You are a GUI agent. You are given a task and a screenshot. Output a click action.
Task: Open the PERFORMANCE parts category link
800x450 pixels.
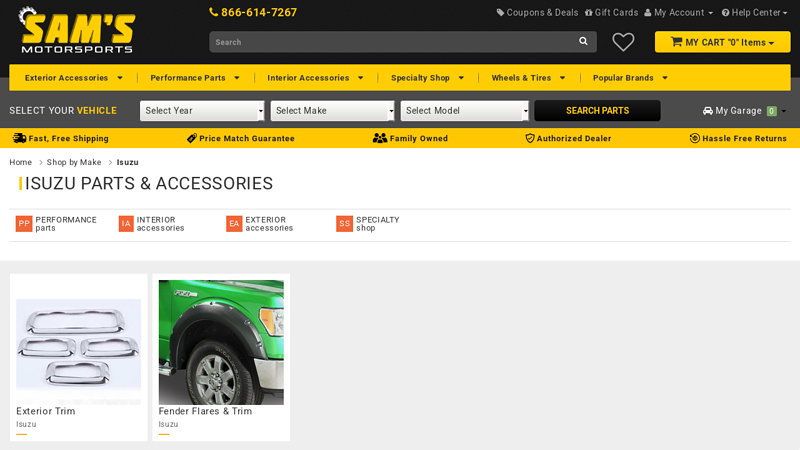pyautogui.click(x=66, y=223)
